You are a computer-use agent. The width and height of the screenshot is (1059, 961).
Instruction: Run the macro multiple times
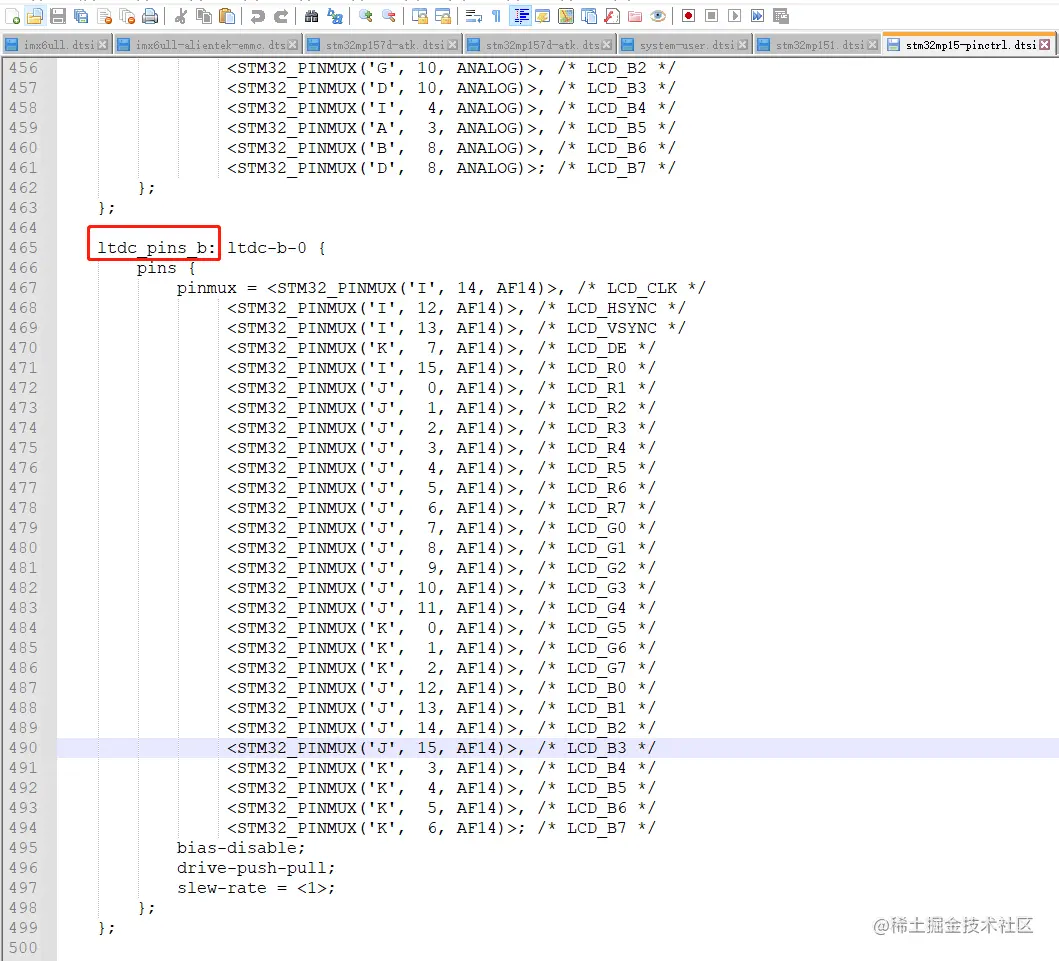[757, 16]
